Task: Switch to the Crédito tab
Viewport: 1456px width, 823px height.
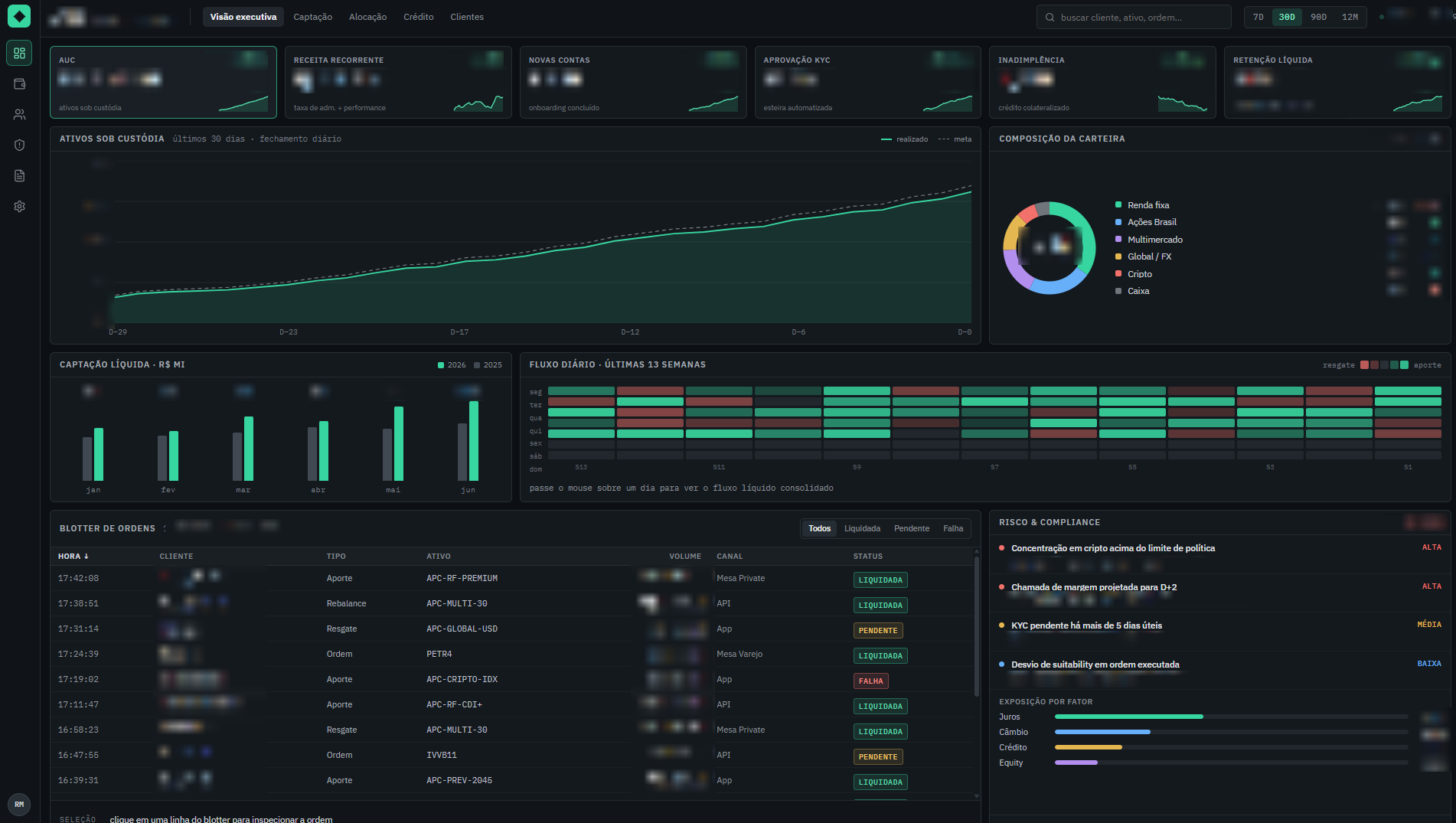Action: coord(418,17)
